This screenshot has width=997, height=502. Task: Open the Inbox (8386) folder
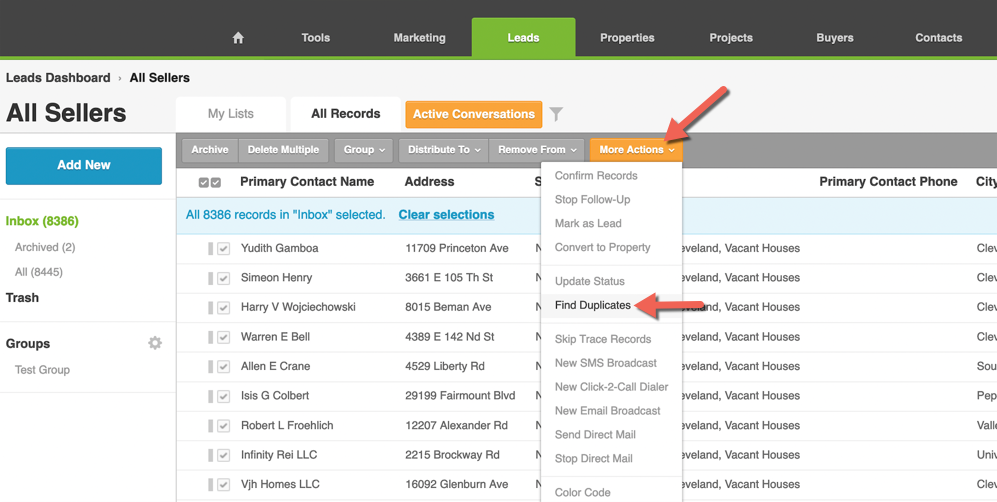42,221
